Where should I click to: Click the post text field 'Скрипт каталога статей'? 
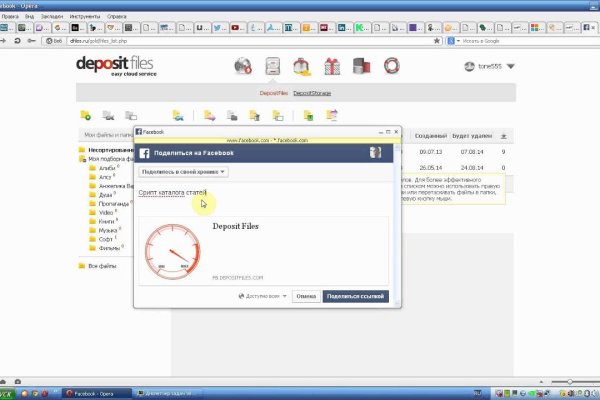click(x=172, y=191)
